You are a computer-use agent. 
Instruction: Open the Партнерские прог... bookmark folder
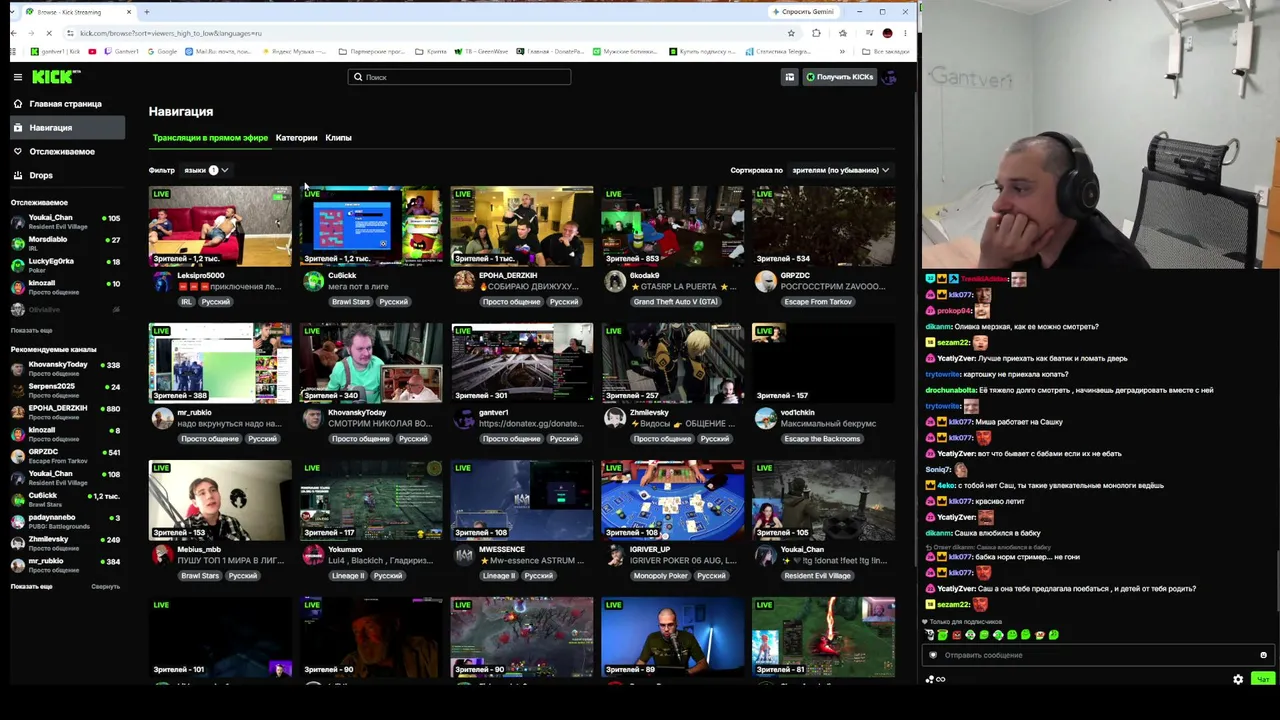[372, 52]
